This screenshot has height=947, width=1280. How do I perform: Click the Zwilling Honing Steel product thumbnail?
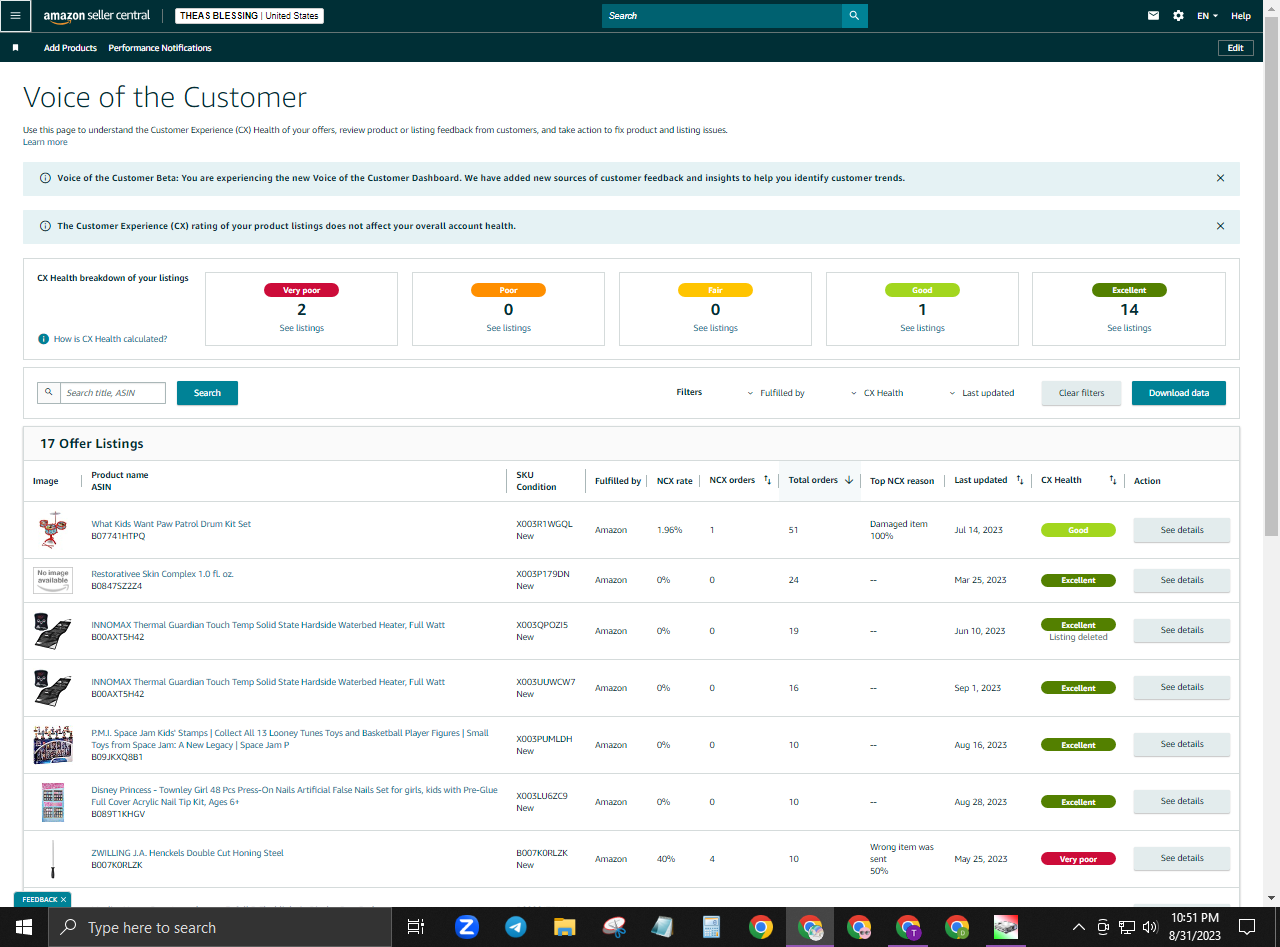53,859
